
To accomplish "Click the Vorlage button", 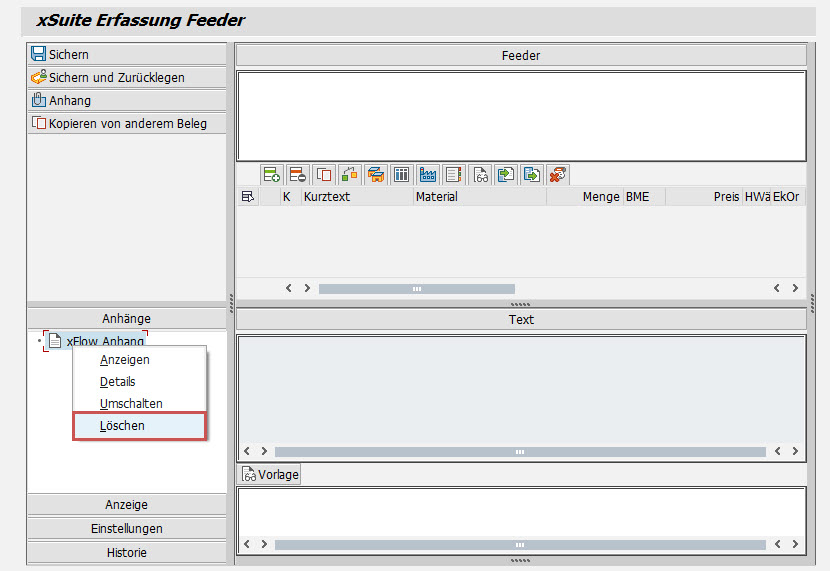I will click(270, 475).
